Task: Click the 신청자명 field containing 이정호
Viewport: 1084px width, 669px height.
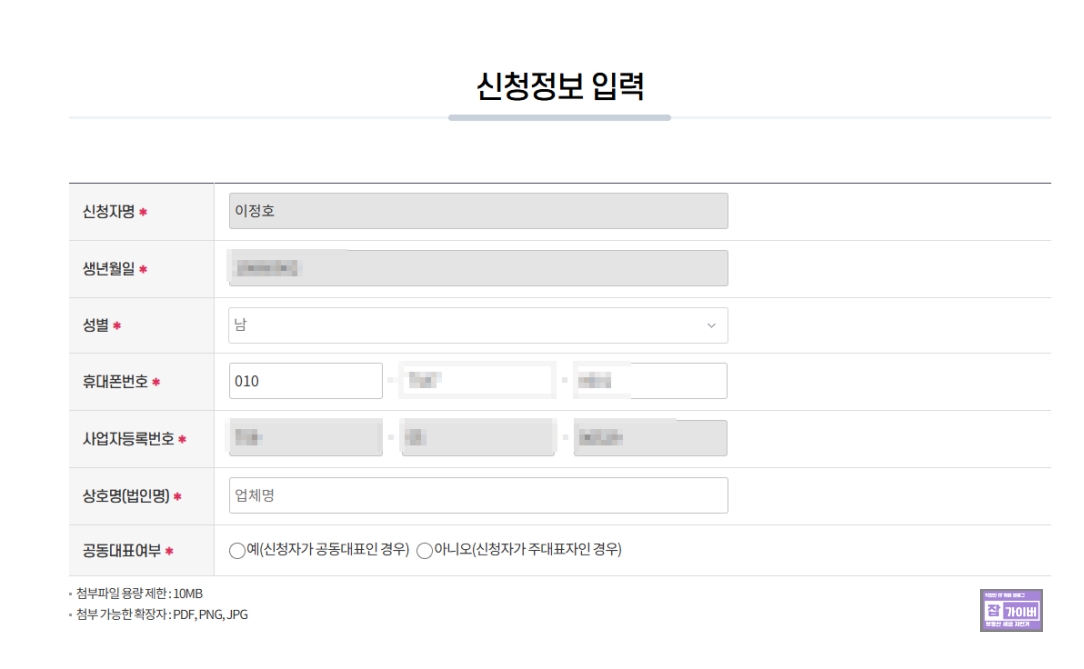Action: click(478, 211)
